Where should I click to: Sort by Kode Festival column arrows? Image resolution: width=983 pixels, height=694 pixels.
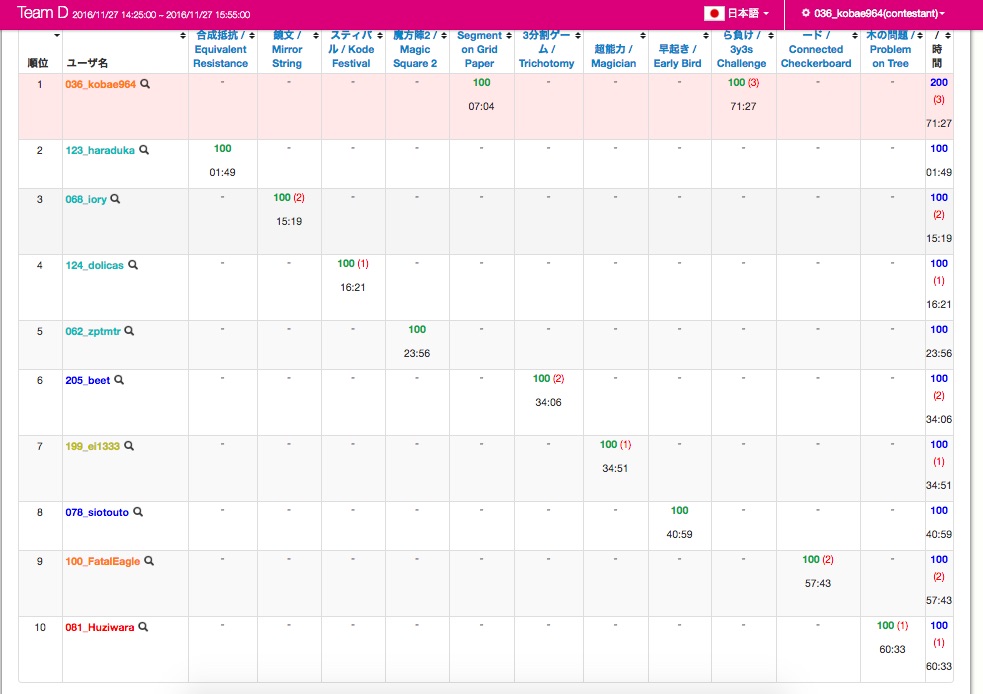(380, 36)
